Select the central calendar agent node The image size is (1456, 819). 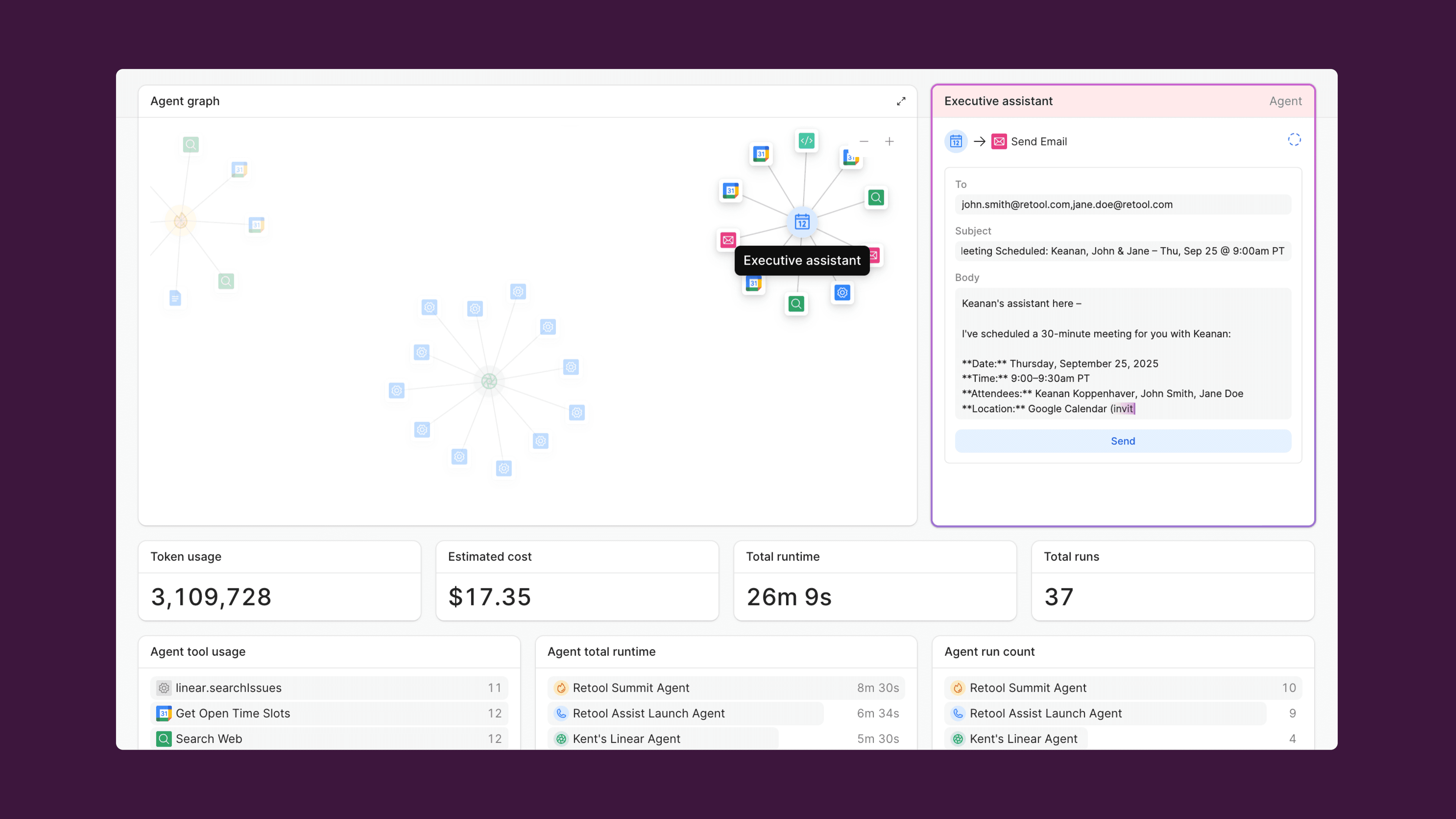click(x=802, y=222)
